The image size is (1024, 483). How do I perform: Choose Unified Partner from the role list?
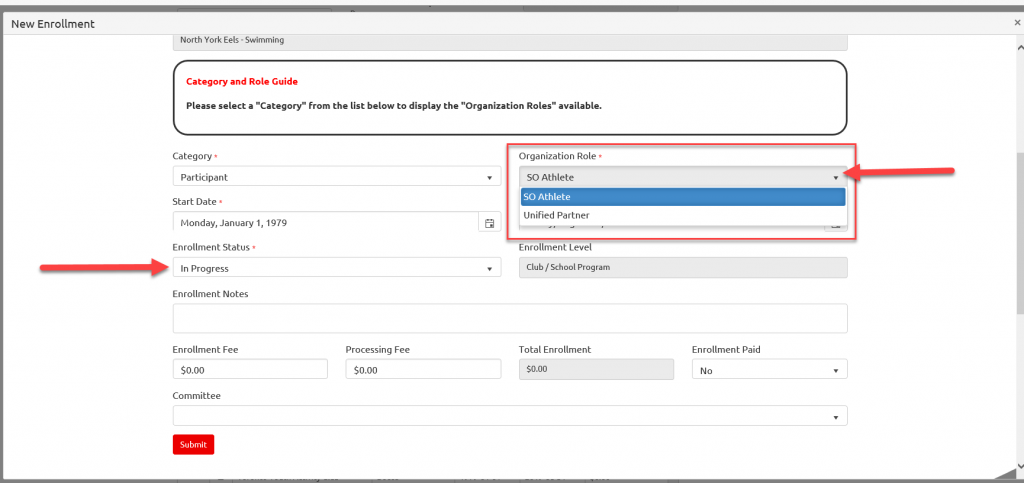click(683, 215)
